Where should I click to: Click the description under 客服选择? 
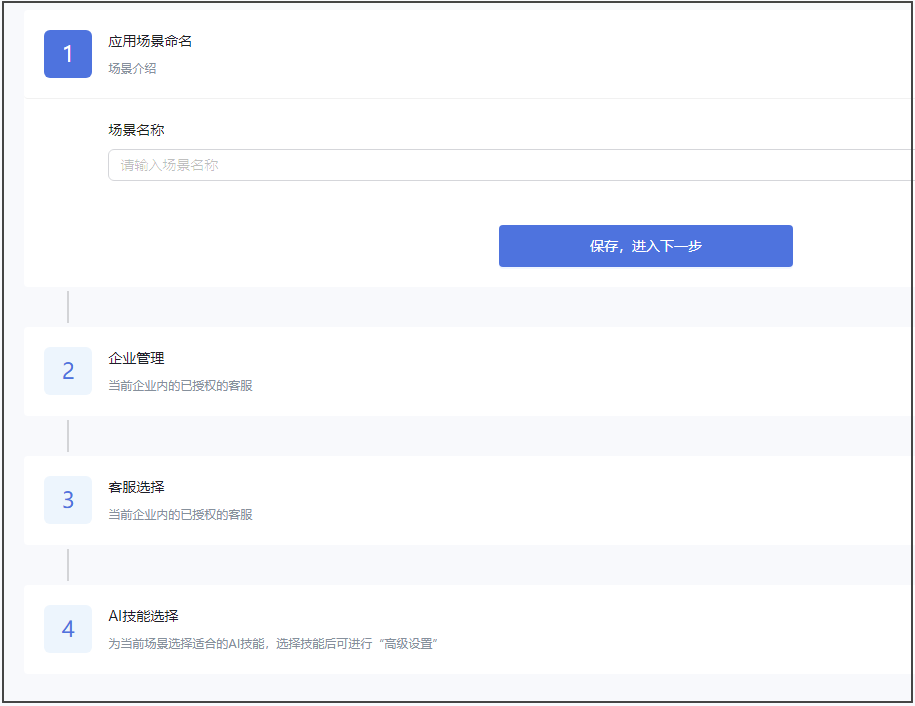180,515
